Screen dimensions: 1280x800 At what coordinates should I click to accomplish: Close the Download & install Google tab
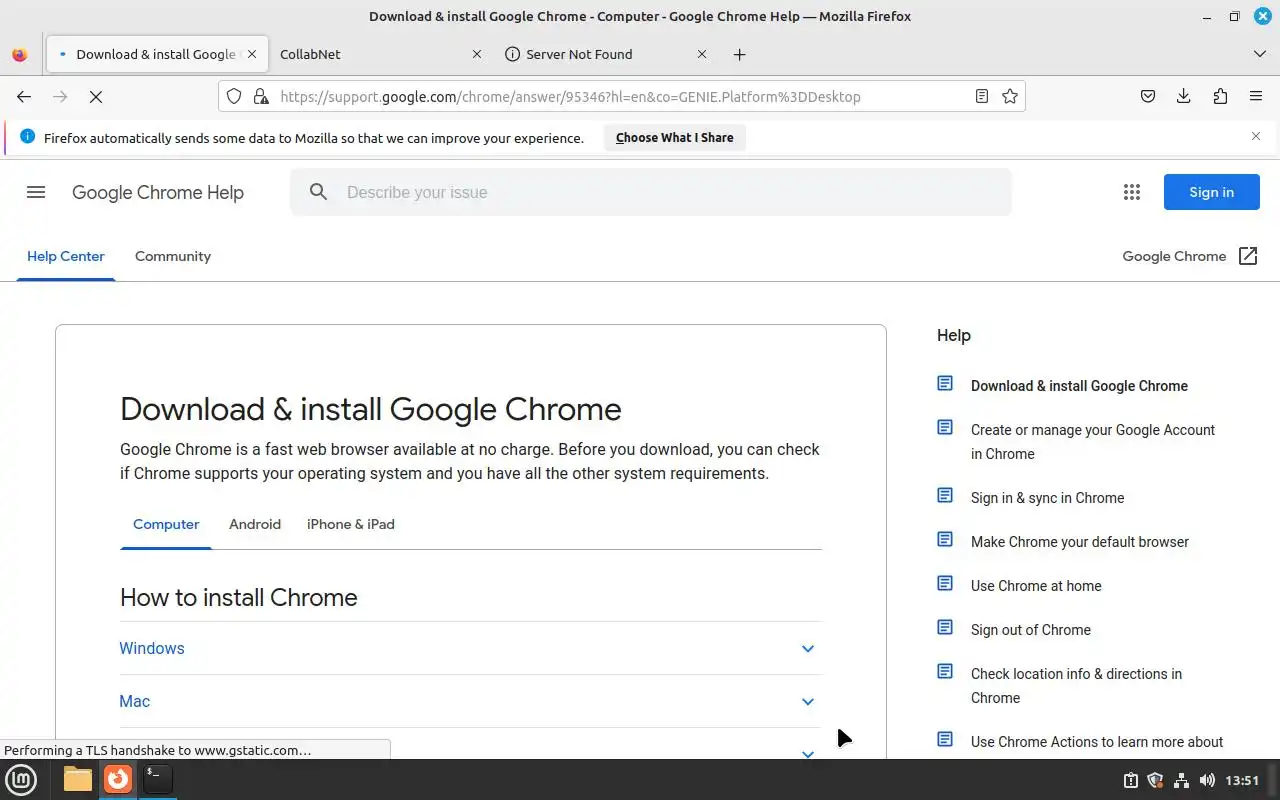point(252,54)
